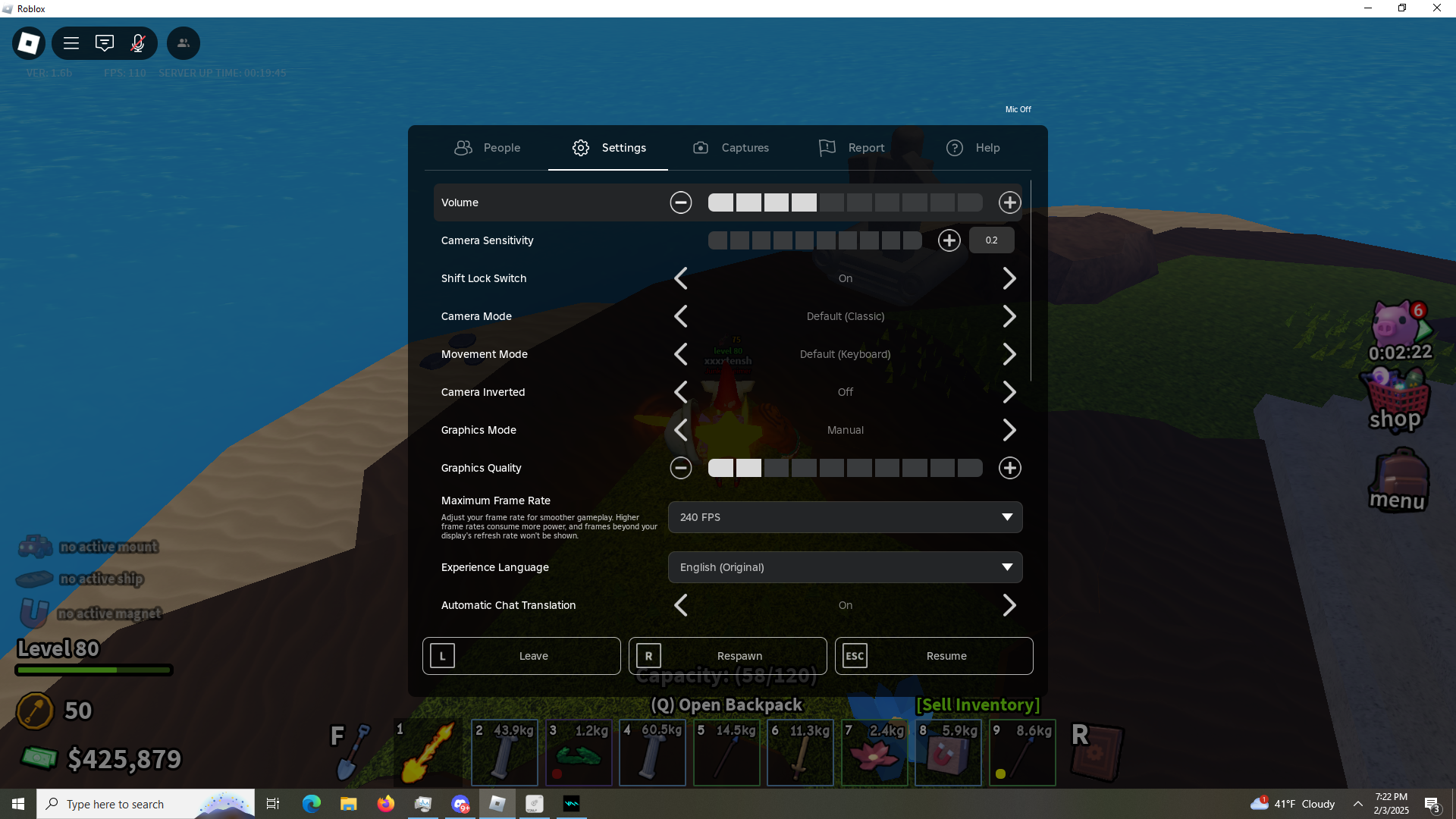Select hotbar slot 5 item 14.5kg
Screen dimensions: 1456x819
pyautogui.click(x=726, y=752)
